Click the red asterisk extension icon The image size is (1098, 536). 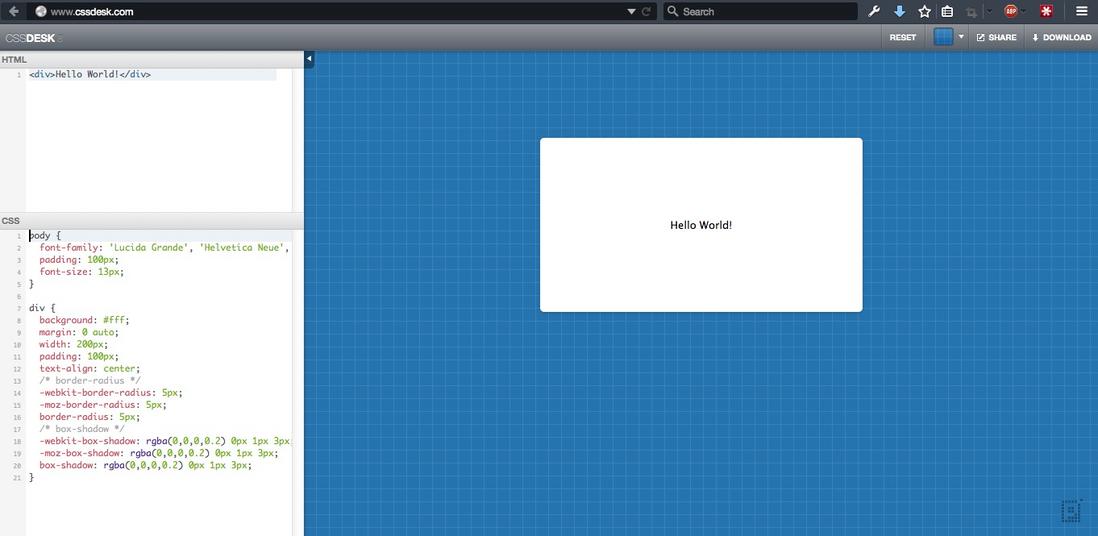point(1046,11)
